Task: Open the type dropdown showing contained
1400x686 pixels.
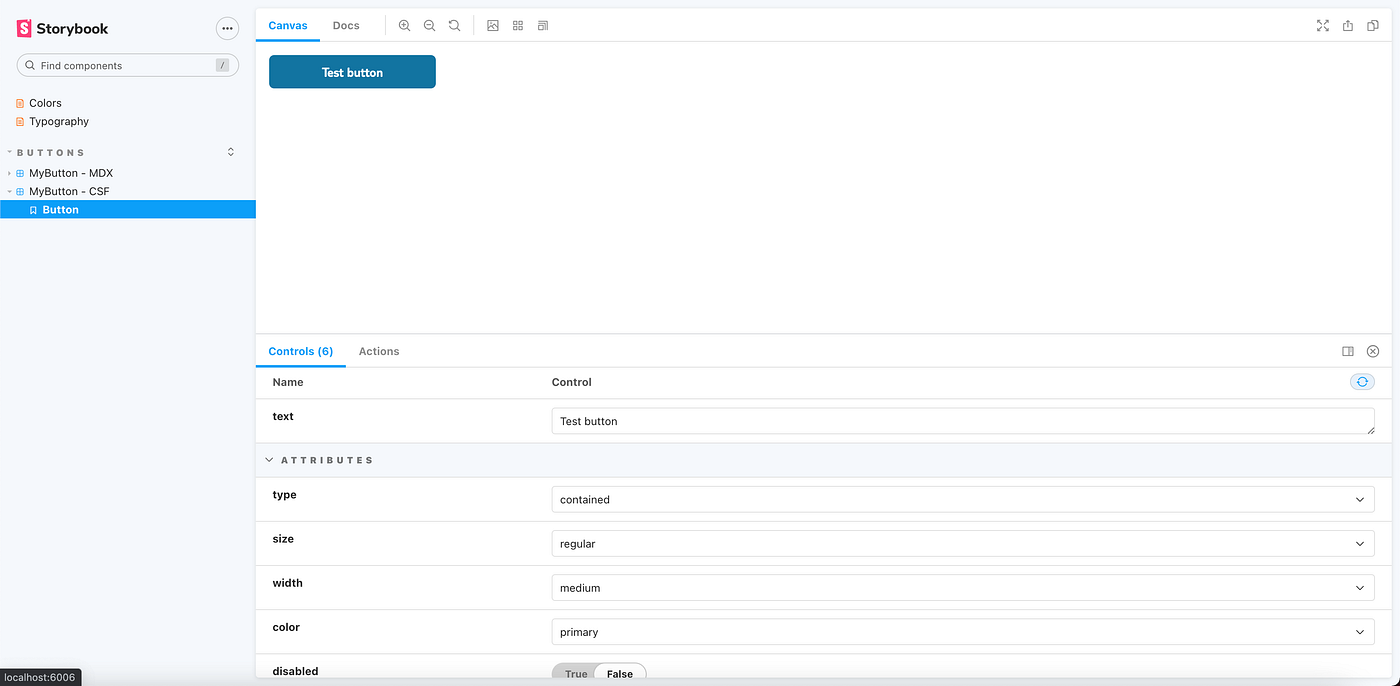Action: click(962, 499)
